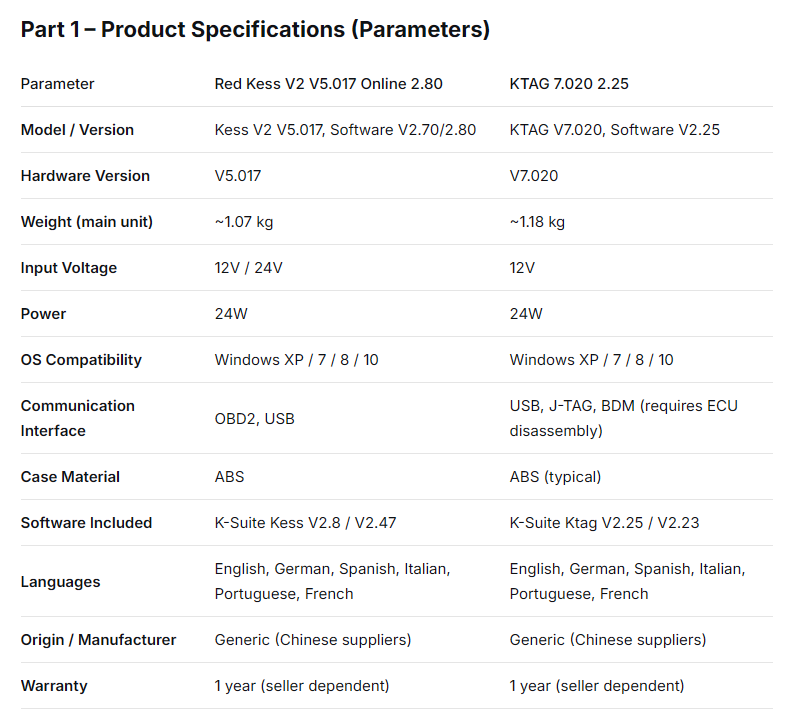The image size is (790, 718).
Task: Click the KTAG 7.020 2.25 column header
Action: 569,84
